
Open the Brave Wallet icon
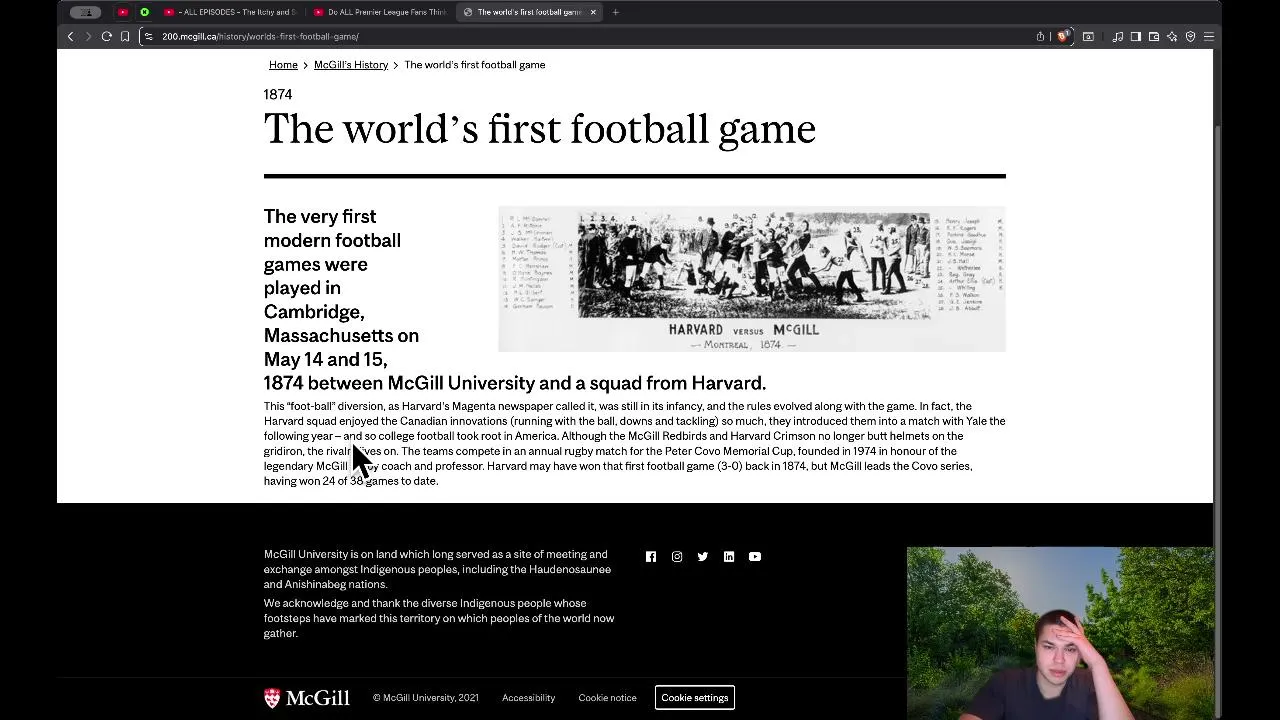click(1154, 36)
